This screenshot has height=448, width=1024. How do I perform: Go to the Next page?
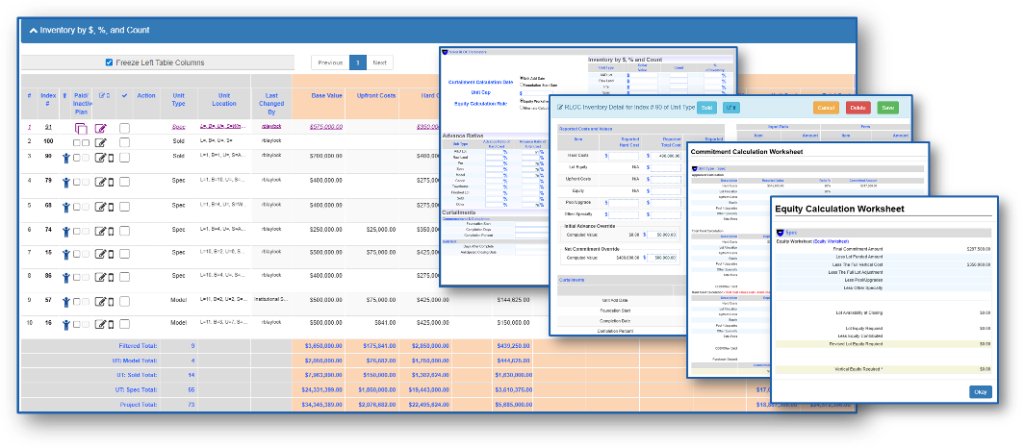pyautogui.click(x=380, y=62)
